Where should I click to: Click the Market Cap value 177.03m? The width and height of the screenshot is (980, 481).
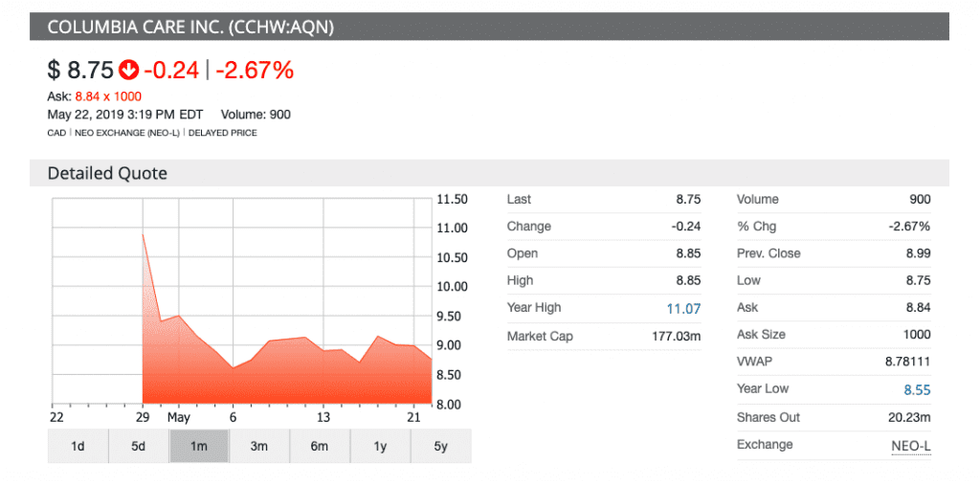click(x=675, y=336)
